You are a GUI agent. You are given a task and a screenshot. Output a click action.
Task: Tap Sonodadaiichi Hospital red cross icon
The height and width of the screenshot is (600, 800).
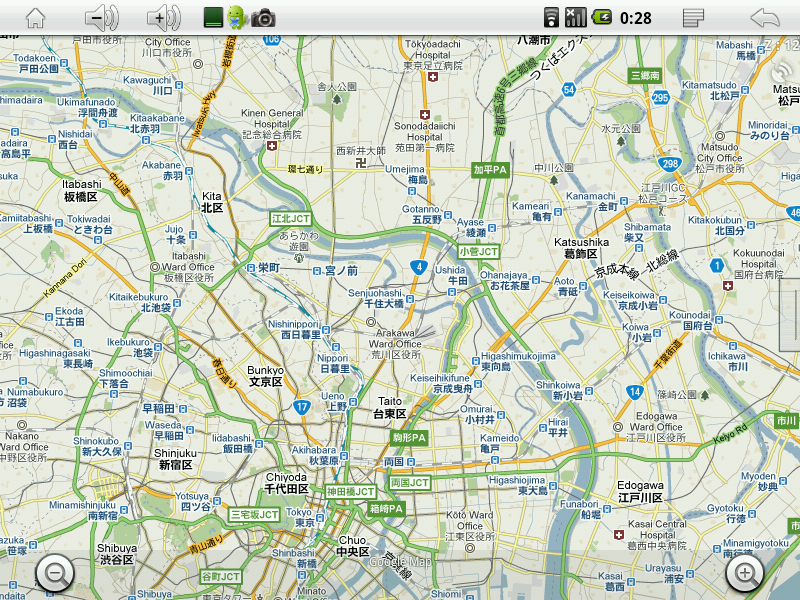pos(424,115)
